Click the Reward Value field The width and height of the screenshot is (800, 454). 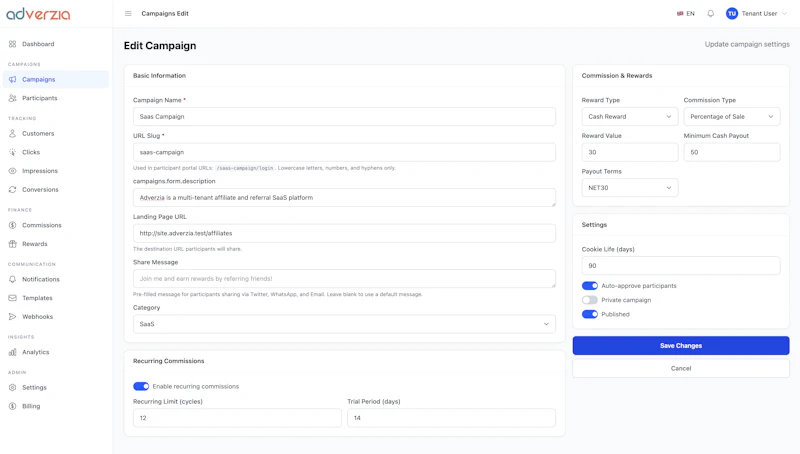[x=630, y=152]
